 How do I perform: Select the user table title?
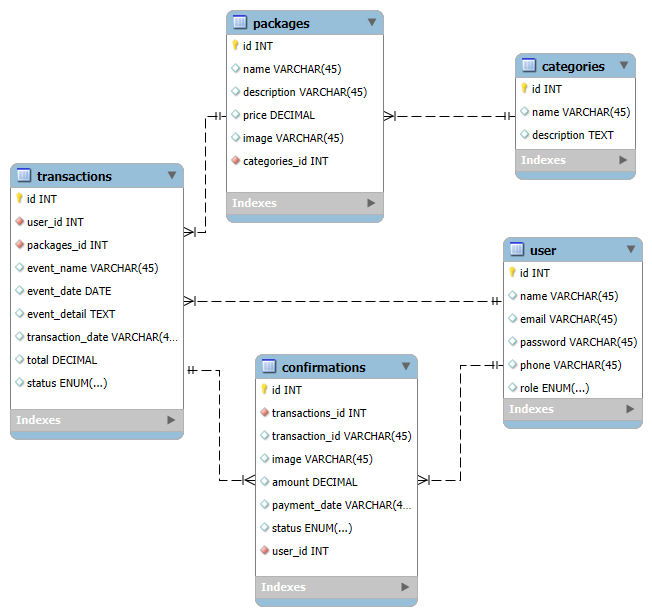tap(543, 250)
